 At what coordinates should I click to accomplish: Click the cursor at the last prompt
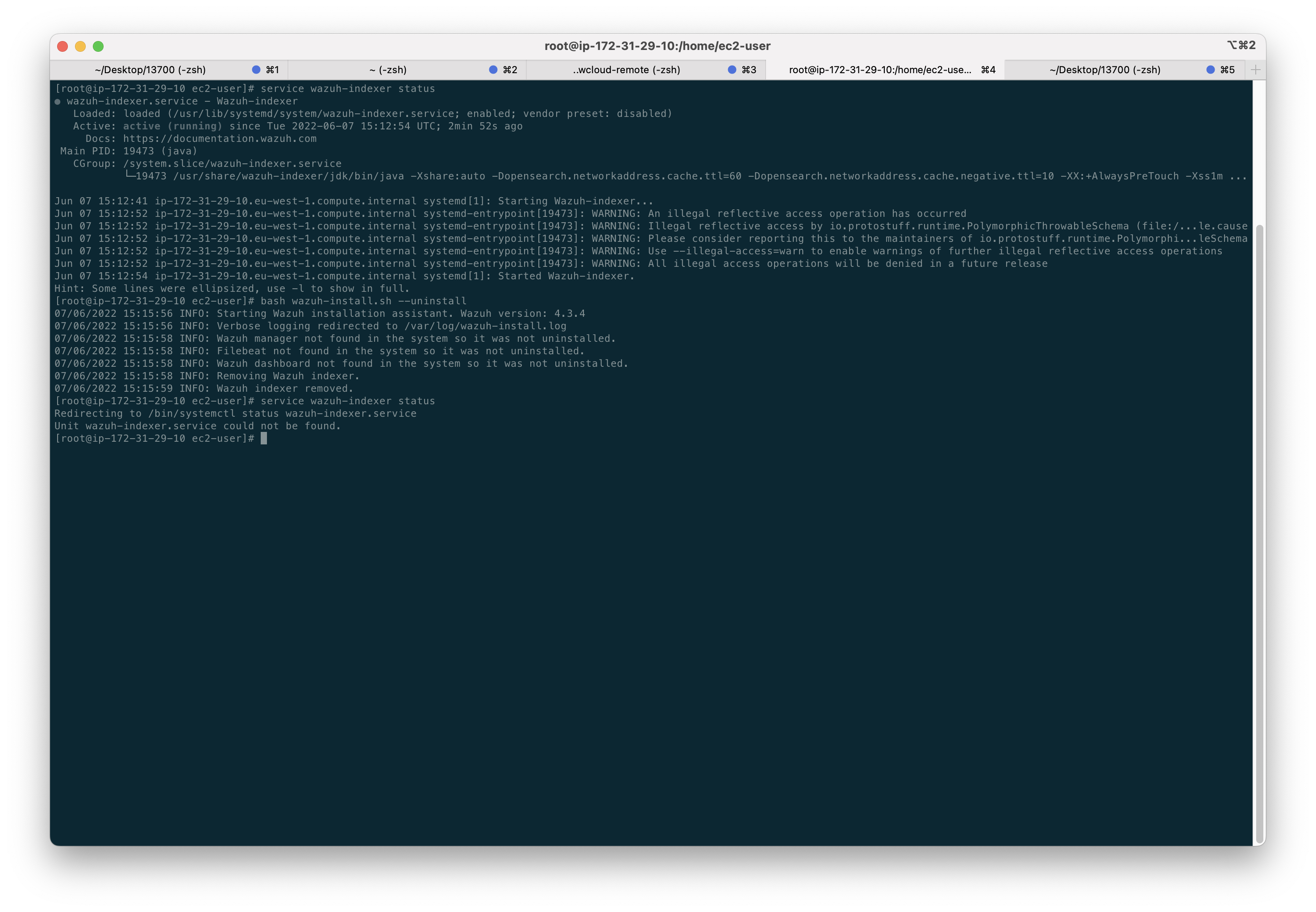[x=263, y=438]
